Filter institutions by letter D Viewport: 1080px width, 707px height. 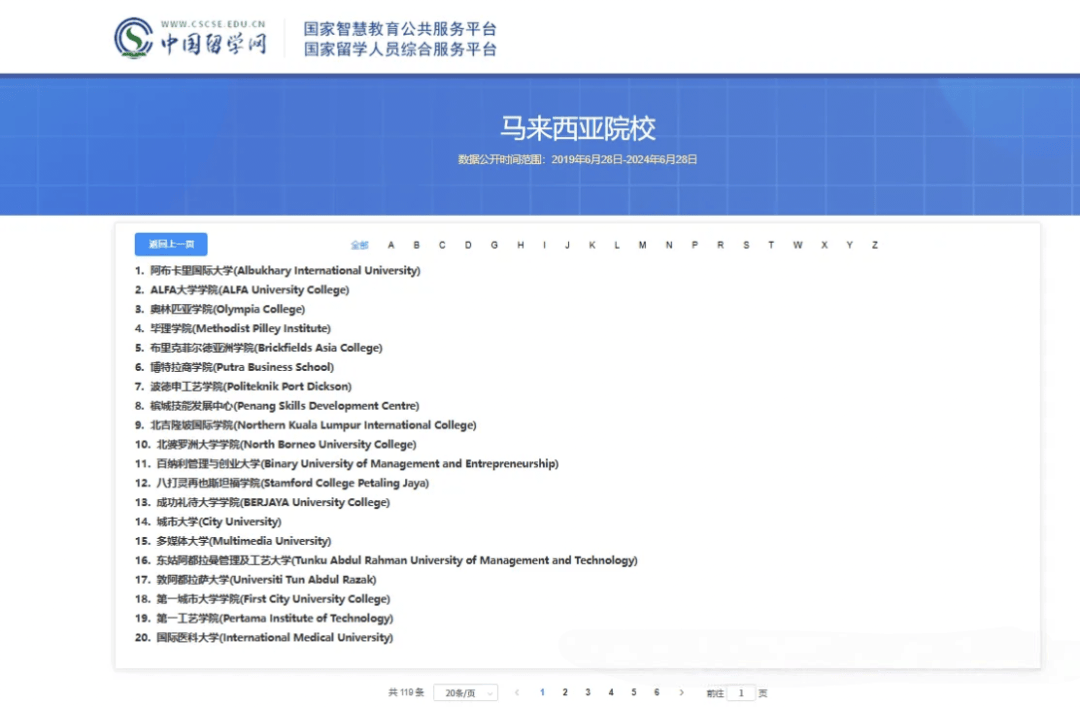(468, 245)
